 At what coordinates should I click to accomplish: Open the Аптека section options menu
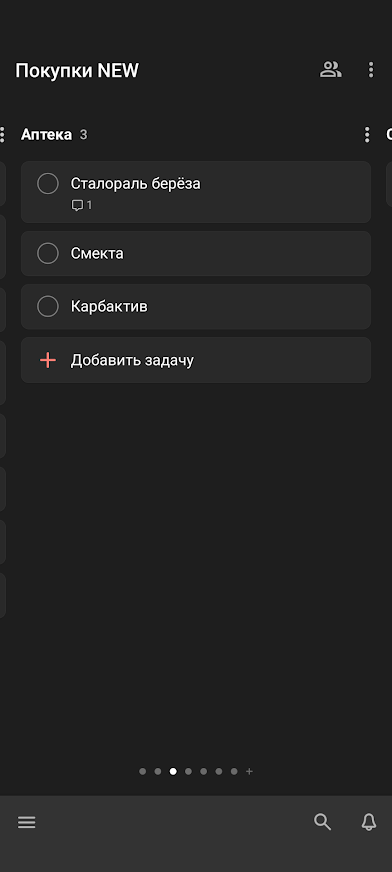(x=366, y=135)
